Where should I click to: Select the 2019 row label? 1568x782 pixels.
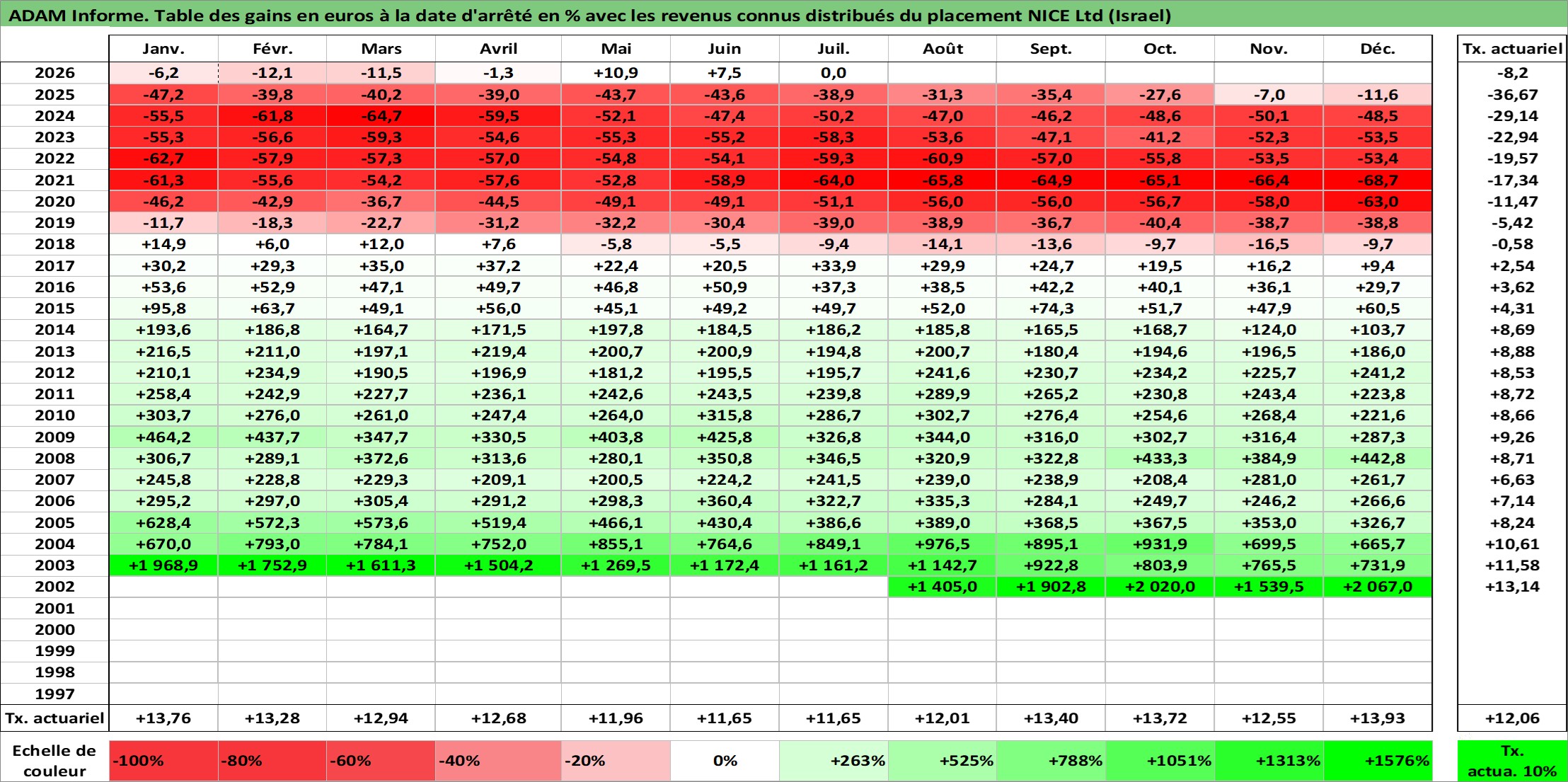click(x=54, y=223)
